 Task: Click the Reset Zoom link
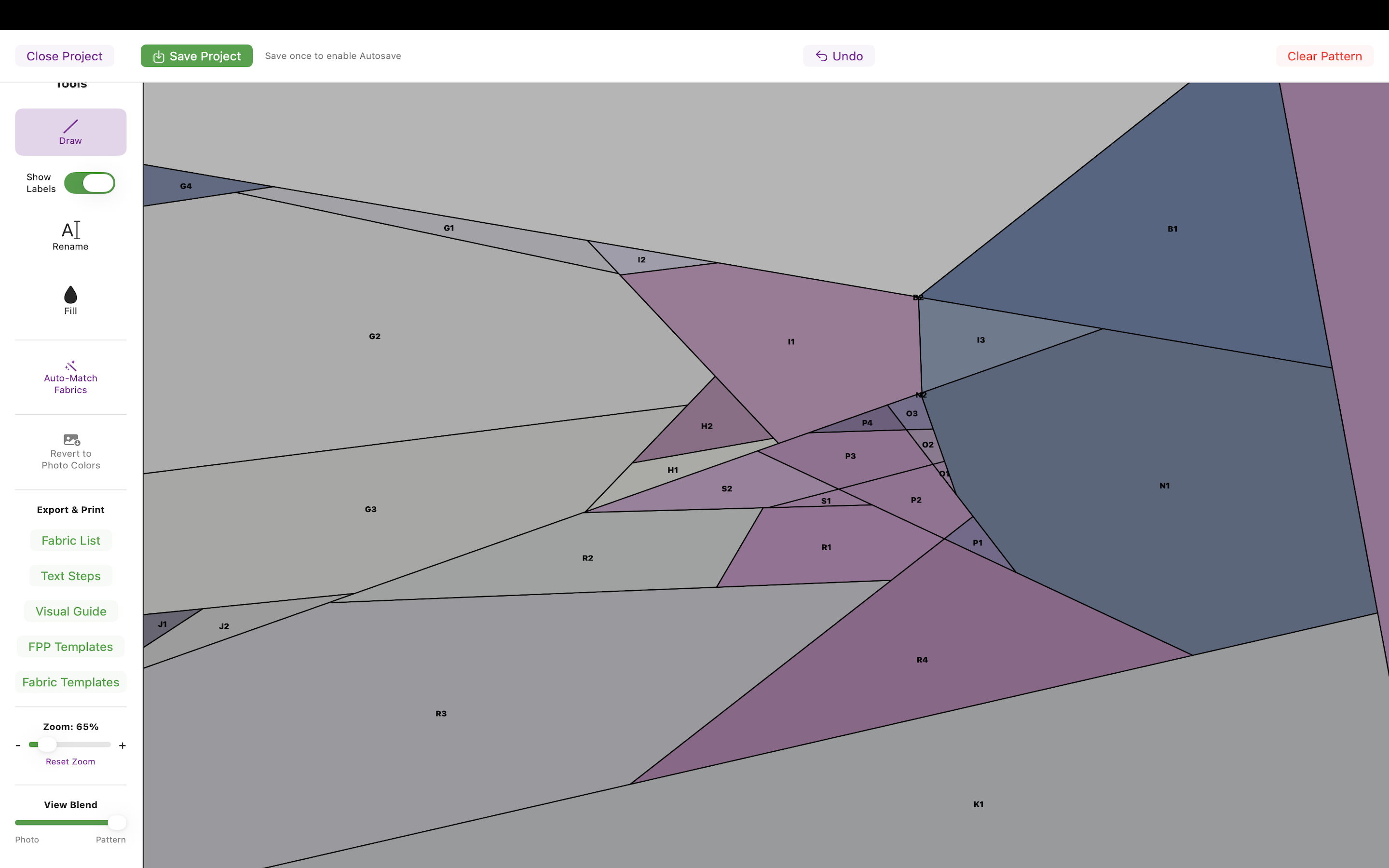click(x=70, y=761)
